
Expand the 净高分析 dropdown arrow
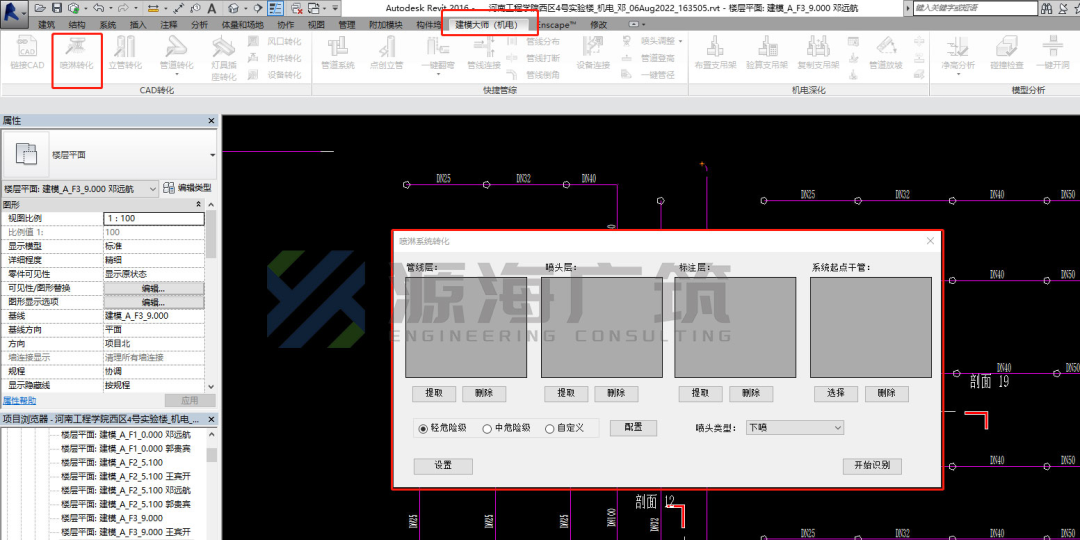click(957, 74)
